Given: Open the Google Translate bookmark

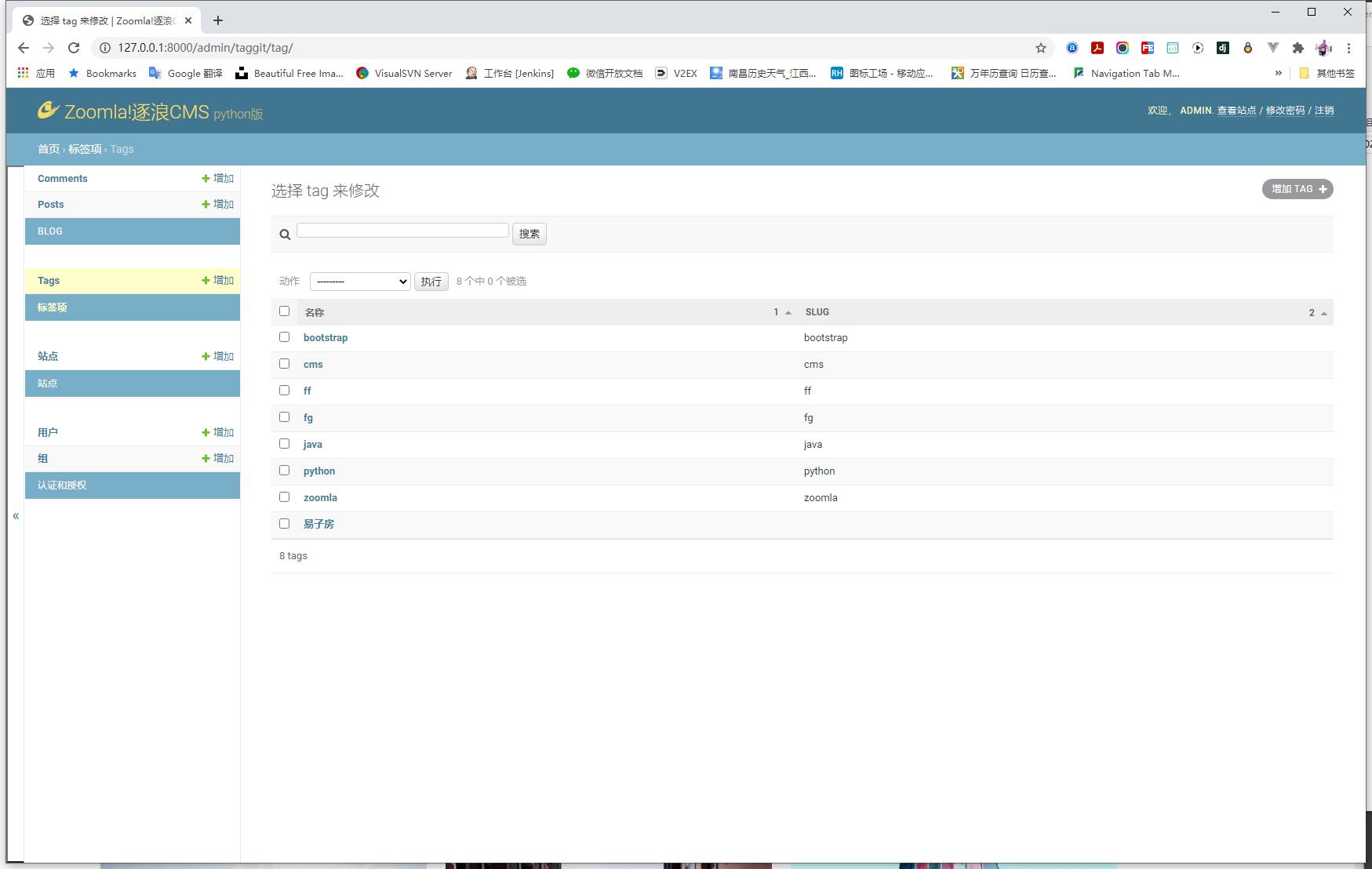Looking at the screenshot, I should click(x=186, y=73).
